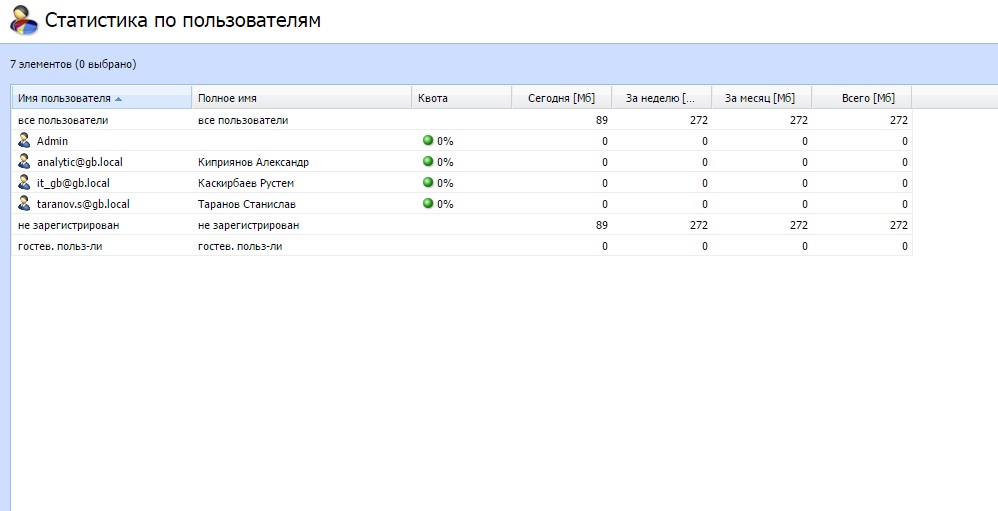Image resolution: width=998 pixels, height=511 pixels.
Task: Click the 7 элементов (0 выбрано) counter
Action: 73,64
